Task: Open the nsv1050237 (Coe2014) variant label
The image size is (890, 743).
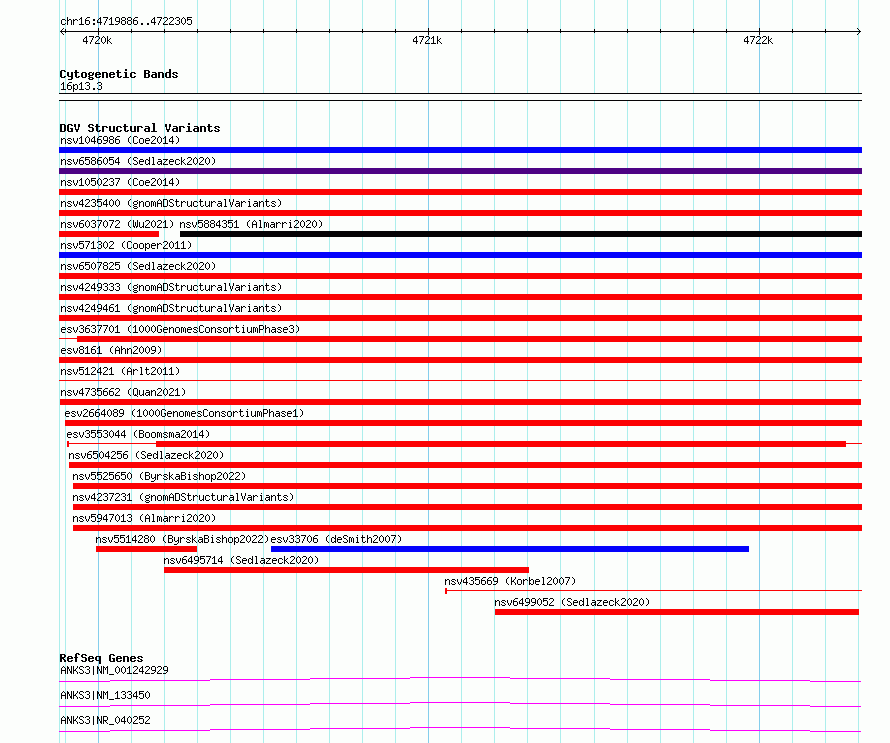Action: tap(120, 182)
